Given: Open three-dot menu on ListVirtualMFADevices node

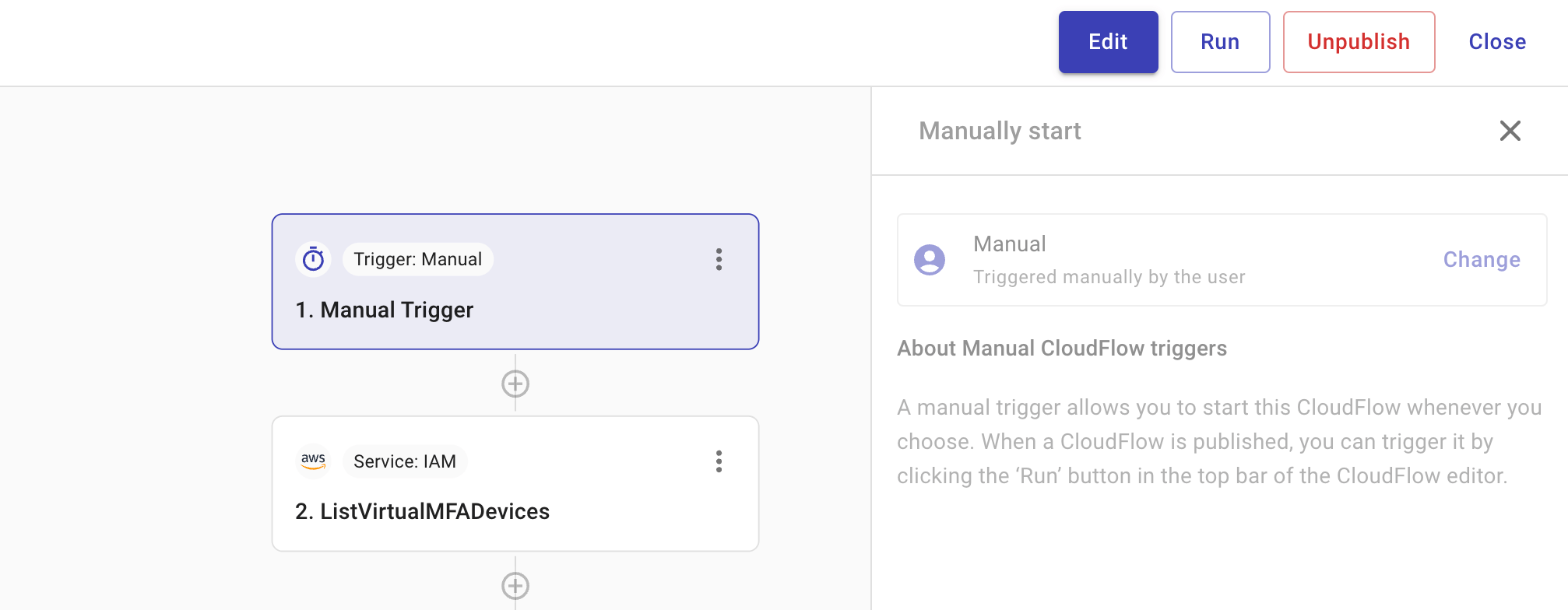Looking at the screenshot, I should click(719, 461).
